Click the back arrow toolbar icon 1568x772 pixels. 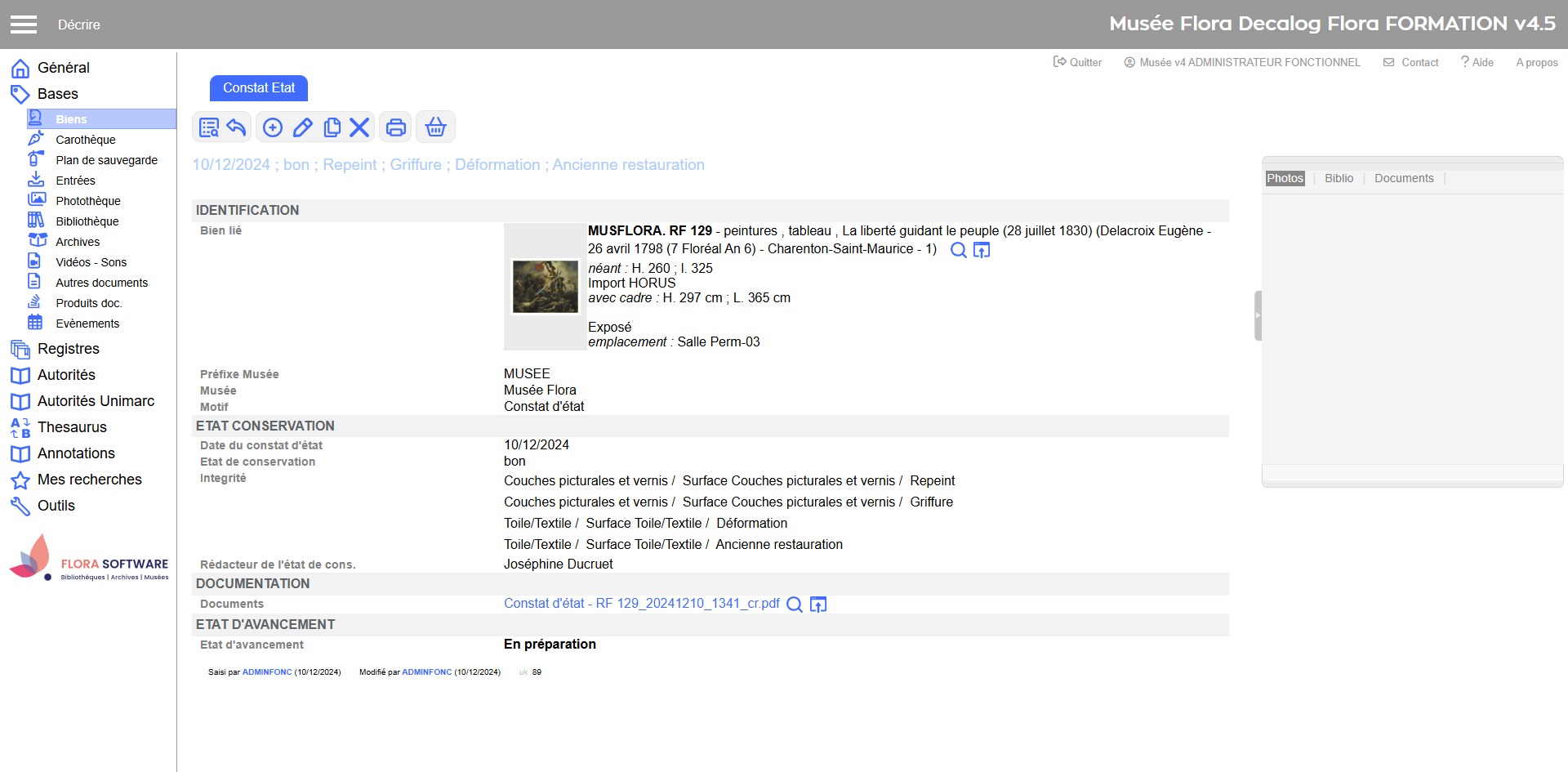pos(236,127)
